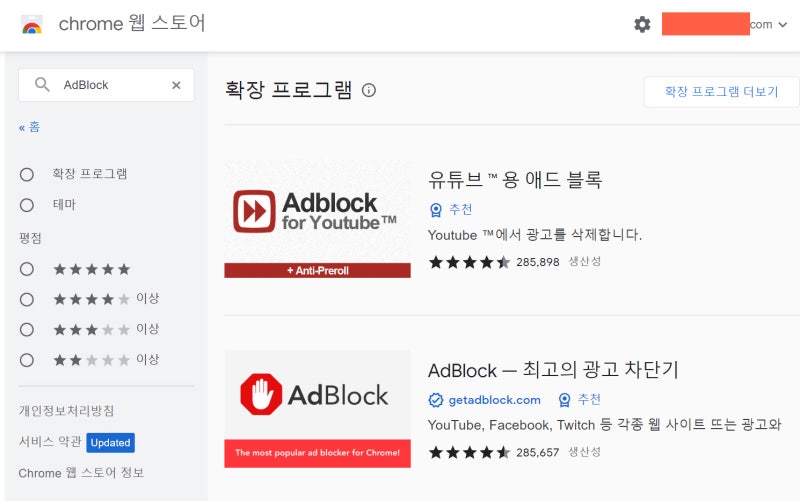The height and width of the screenshot is (501, 800).
Task: Open the 서비스 약관 link
Action: [50, 441]
